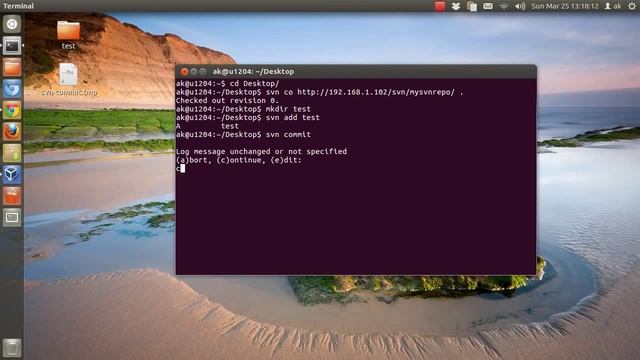Click the 'cd Desktop/' command line
This screenshot has width=640, height=360.
[x=228, y=84]
